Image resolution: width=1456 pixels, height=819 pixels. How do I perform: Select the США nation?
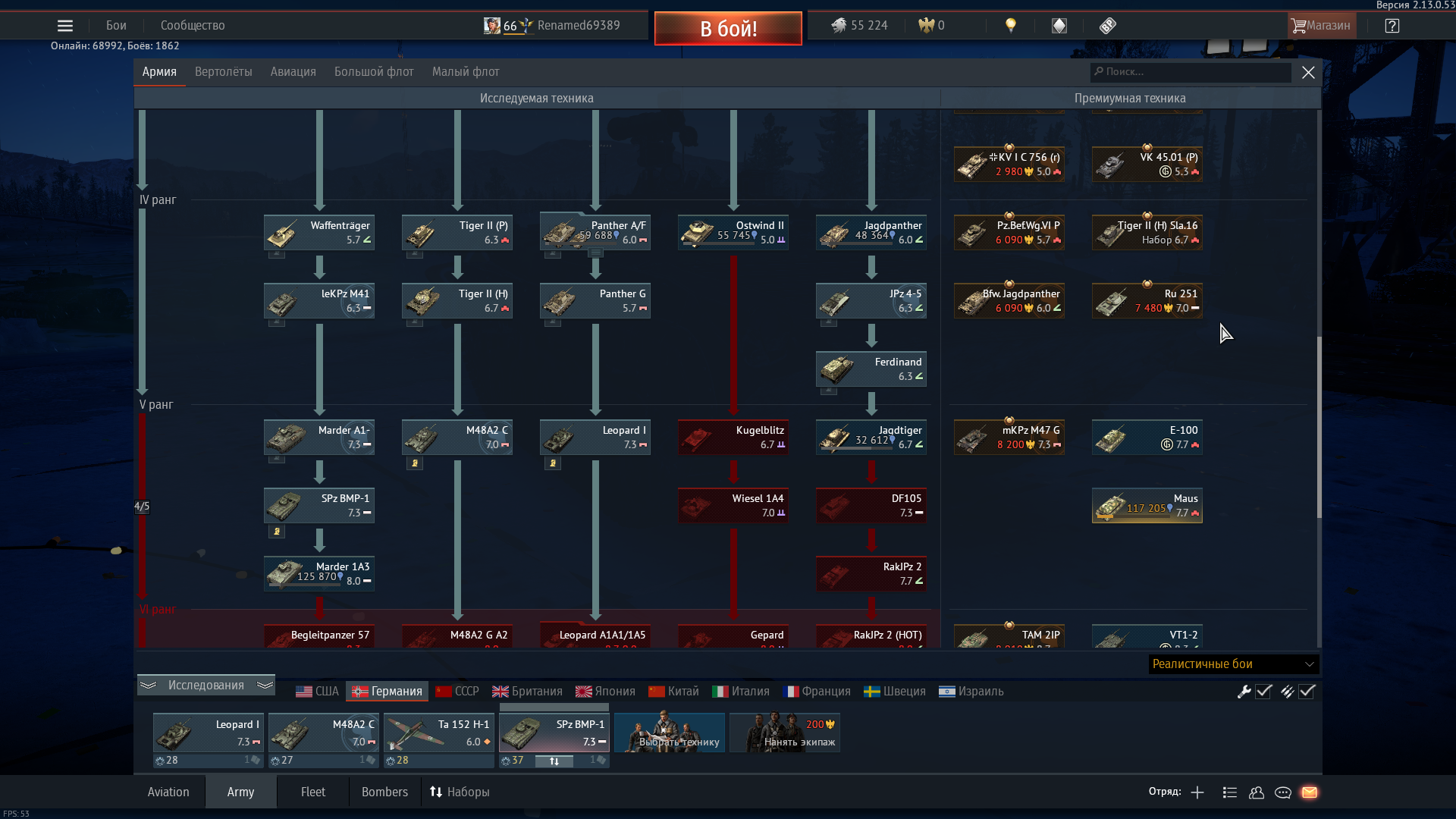(x=318, y=692)
